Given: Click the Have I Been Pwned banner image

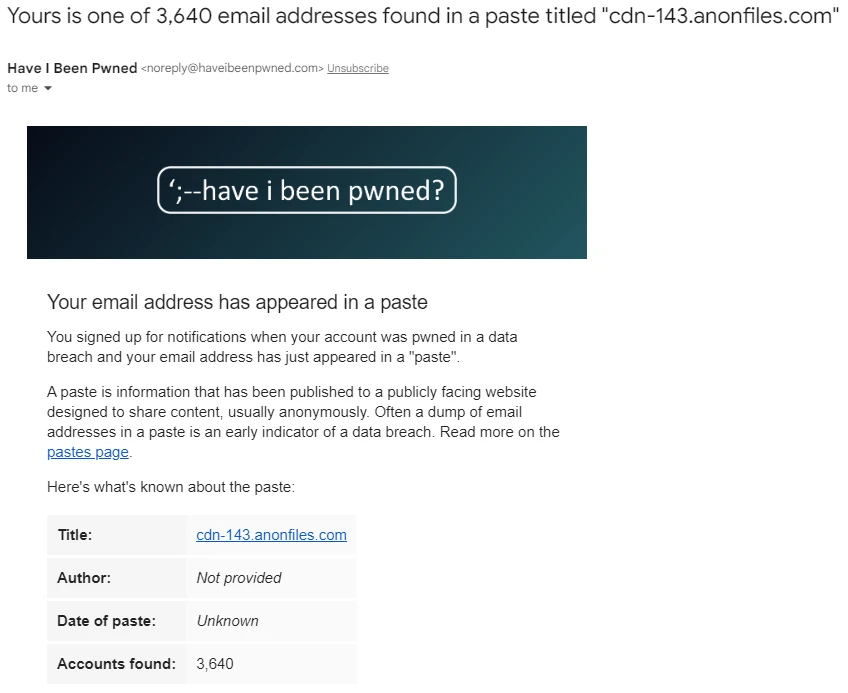Looking at the screenshot, I should point(307,192).
